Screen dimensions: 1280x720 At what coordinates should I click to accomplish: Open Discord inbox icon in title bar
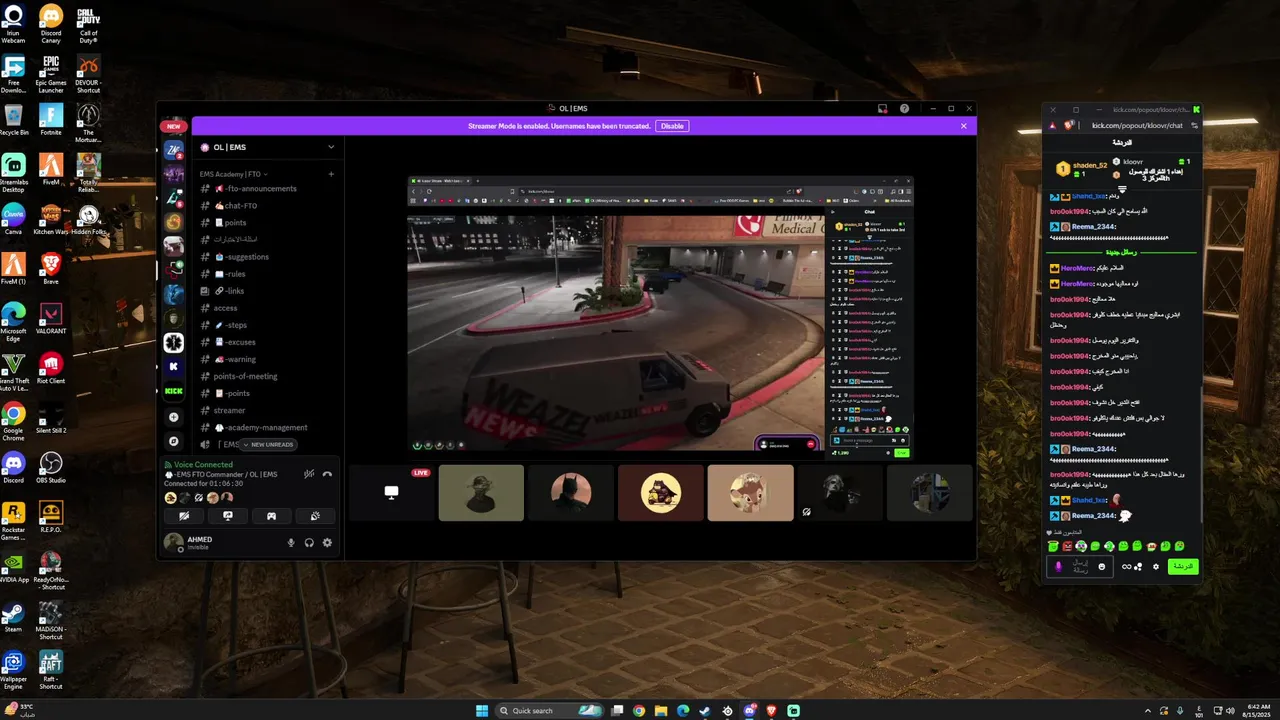[x=883, y=108]
